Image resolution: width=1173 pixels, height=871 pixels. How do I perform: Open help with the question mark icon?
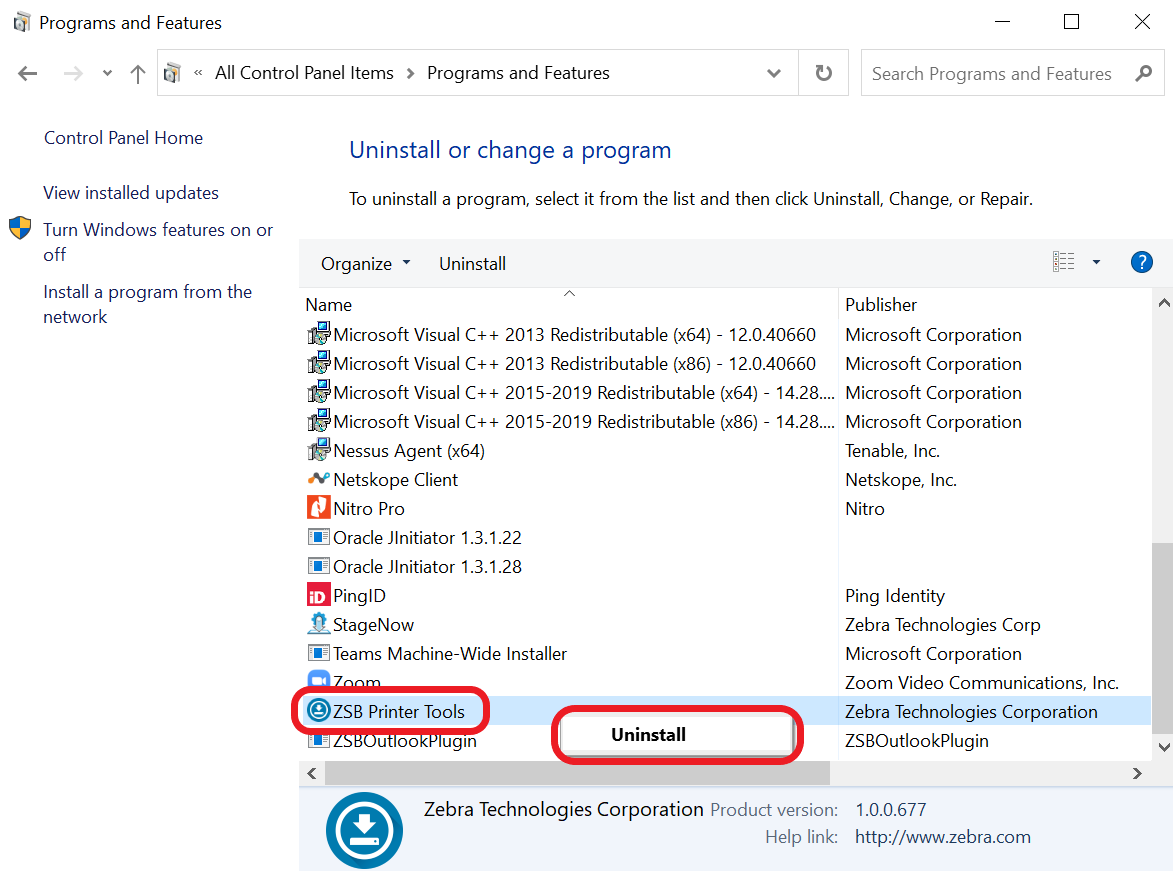pyautogui.click(x=1141, y=263)
